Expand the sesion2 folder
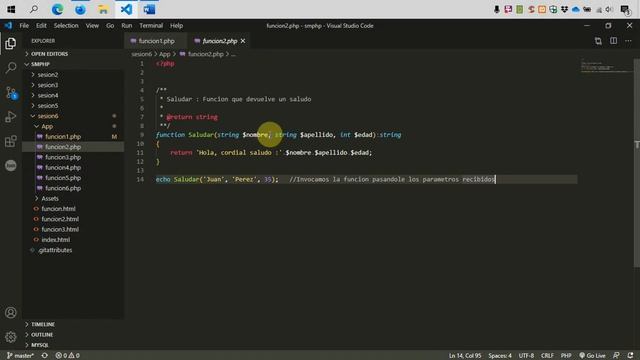The width and height of the screenshot is (640, 360). 73,75
